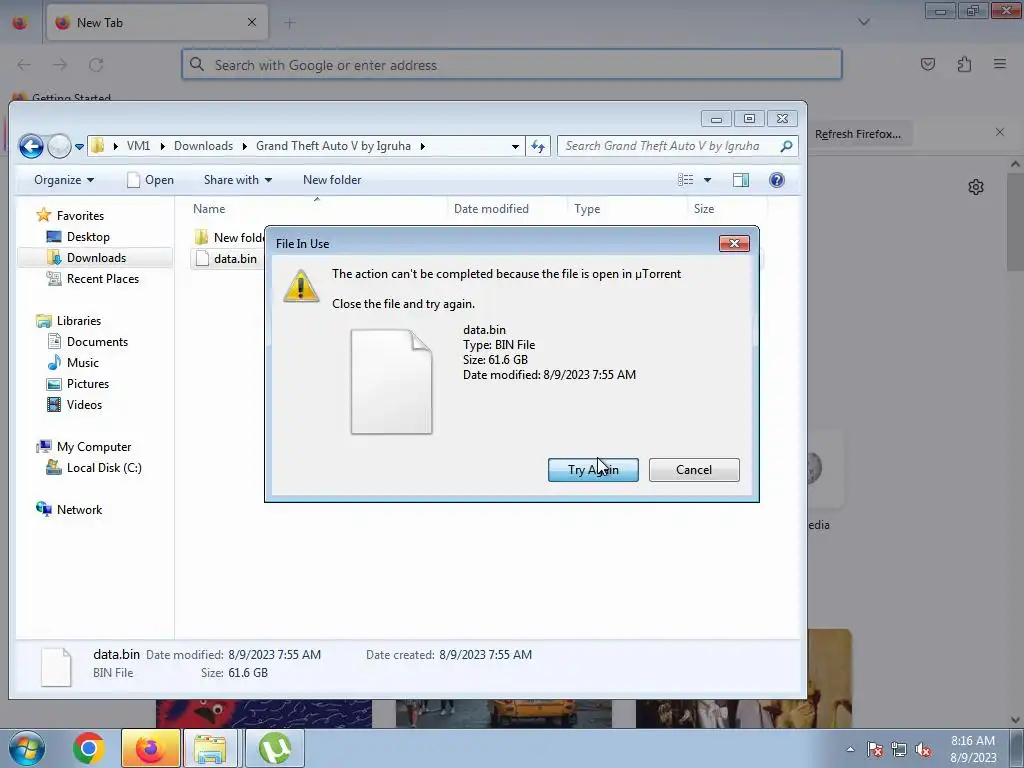Switch to Explorer on taskbar
The image size is (1024, 768).
[210, 748]
